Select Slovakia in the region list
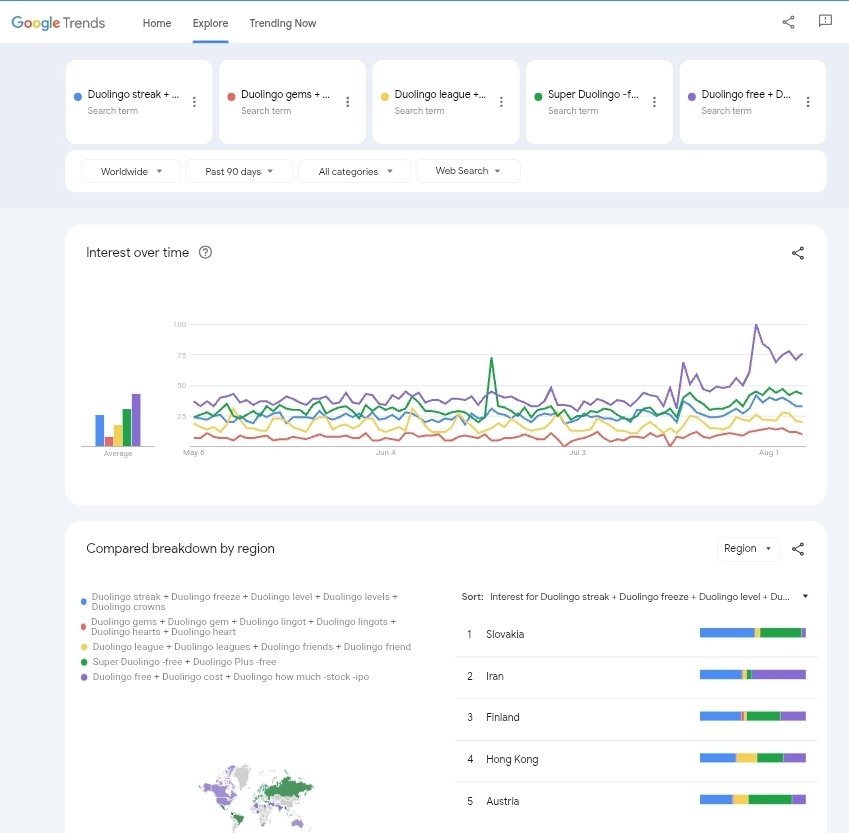 (x=636, y=634)
